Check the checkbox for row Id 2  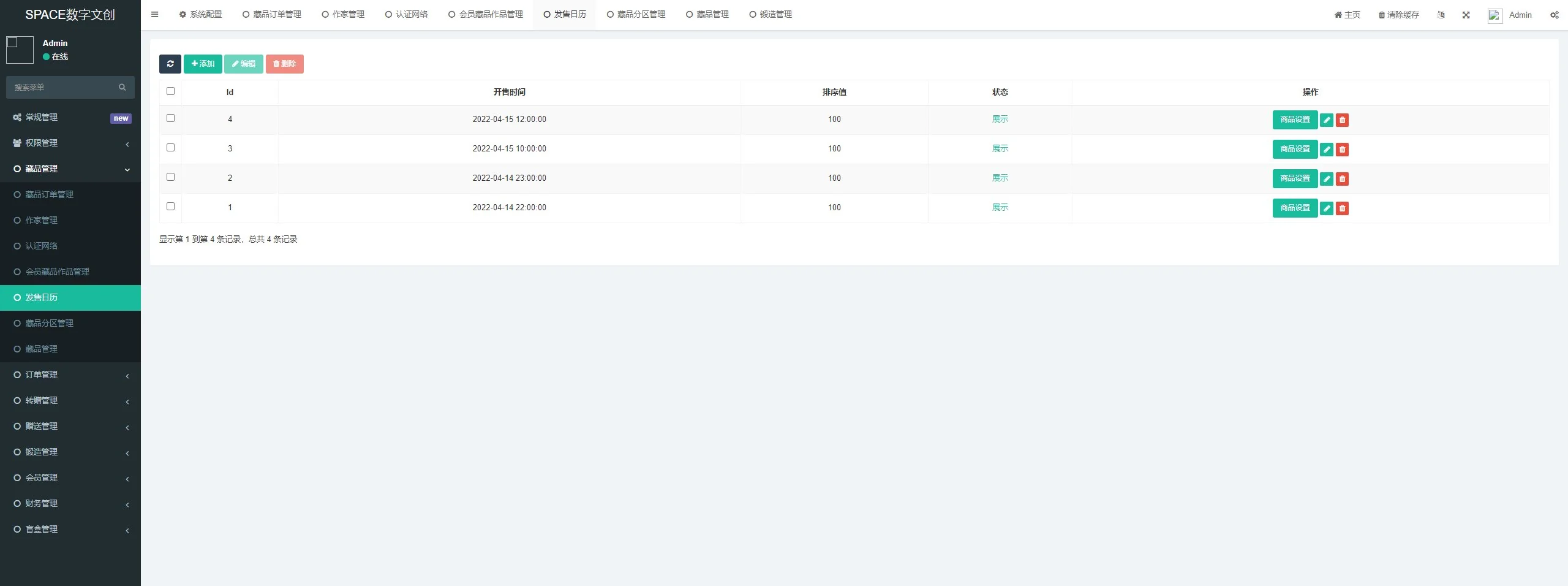point(171,177)
